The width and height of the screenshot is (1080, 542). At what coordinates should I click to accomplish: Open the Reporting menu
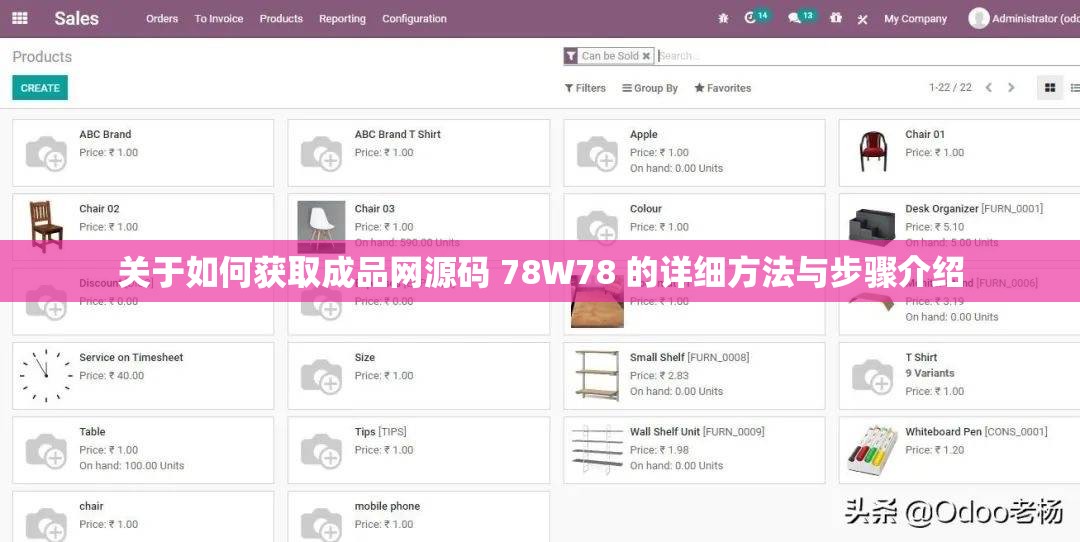coord(342,19)
